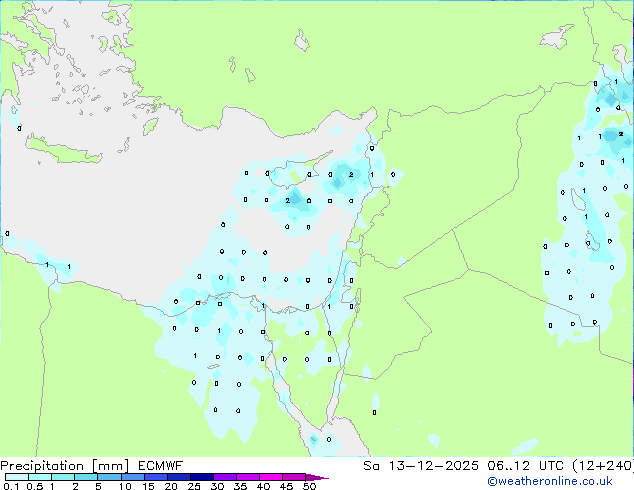Viewport: 634px width, 490px height.
Task: Pick the 45–50 mm legend color box
Action: coord(294,477)
